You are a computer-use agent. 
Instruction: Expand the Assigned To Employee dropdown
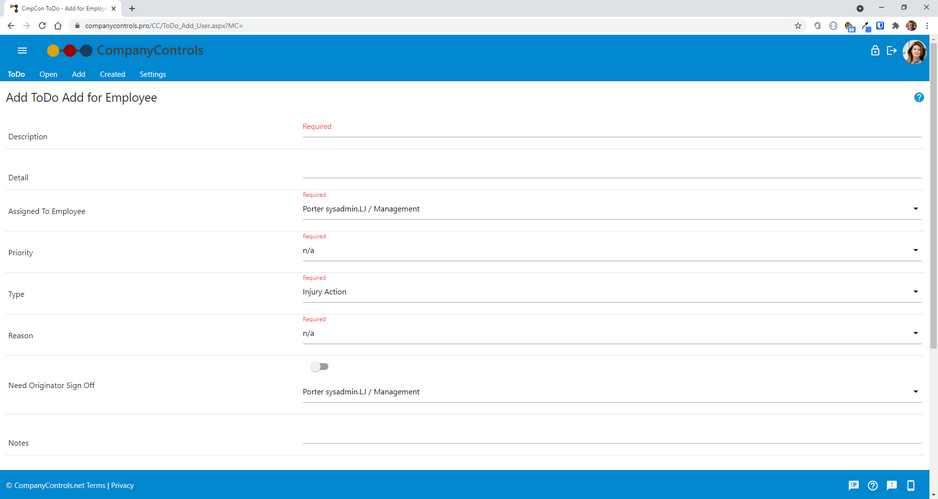pyautogui.click(x=611, y=209)
